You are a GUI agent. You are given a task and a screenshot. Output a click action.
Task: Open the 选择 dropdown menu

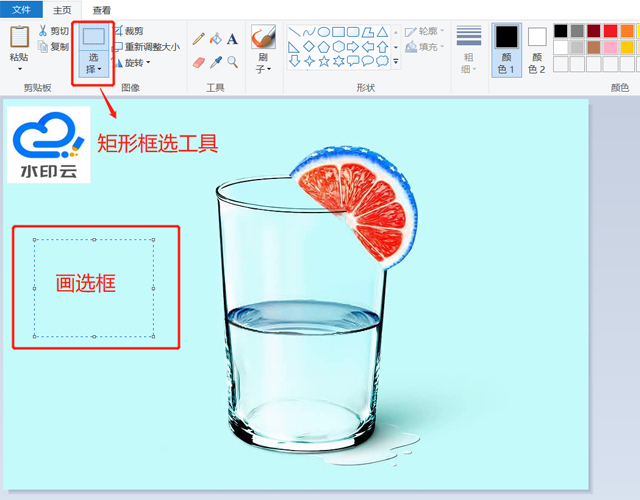click(x=93, y=64)
